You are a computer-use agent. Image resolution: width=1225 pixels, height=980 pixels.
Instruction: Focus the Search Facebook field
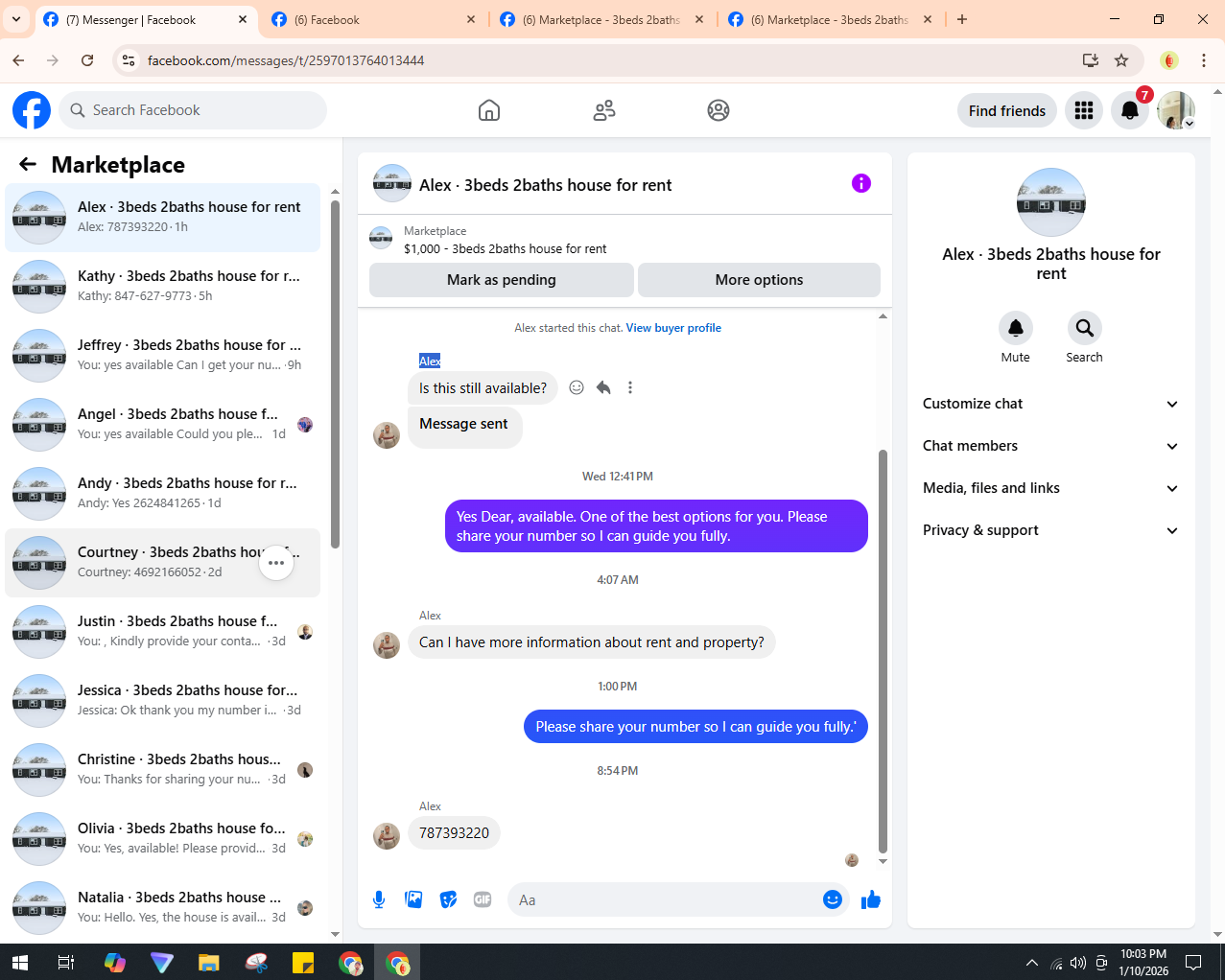(x=193, y=110)
